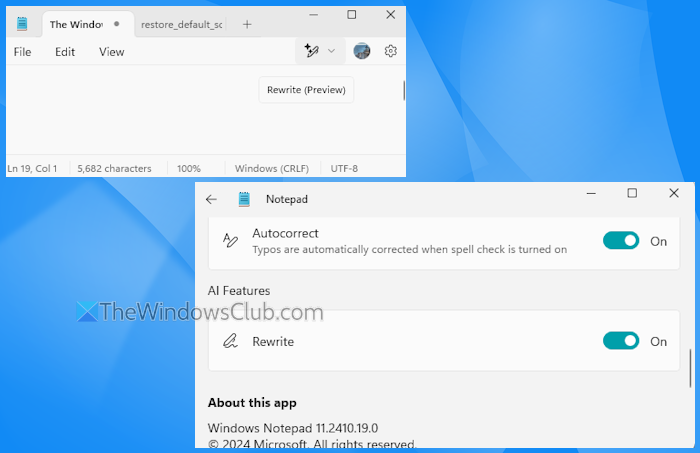
Task: Switch to the restore_default_sc tab
Action: pos(181,24)
